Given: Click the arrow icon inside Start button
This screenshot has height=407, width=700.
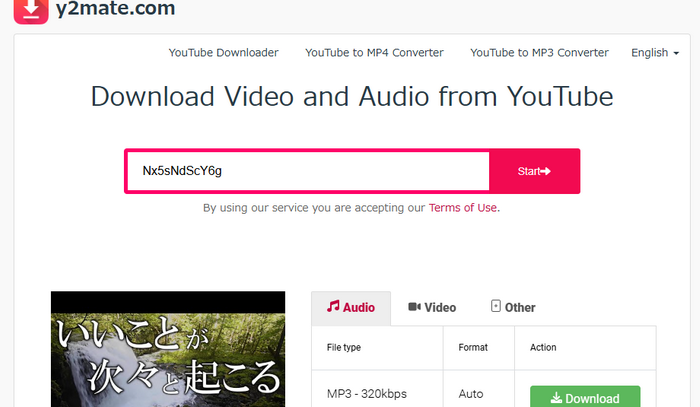Looking at the screenshot, I should point(545,172).
